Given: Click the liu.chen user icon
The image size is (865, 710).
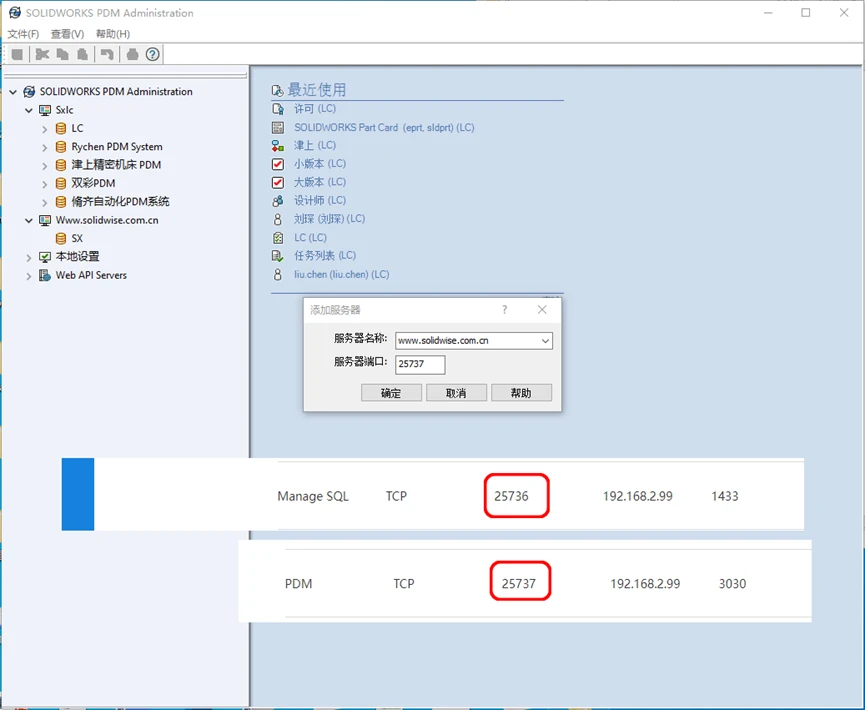Looking at the screenshot, I should (278, 274).
